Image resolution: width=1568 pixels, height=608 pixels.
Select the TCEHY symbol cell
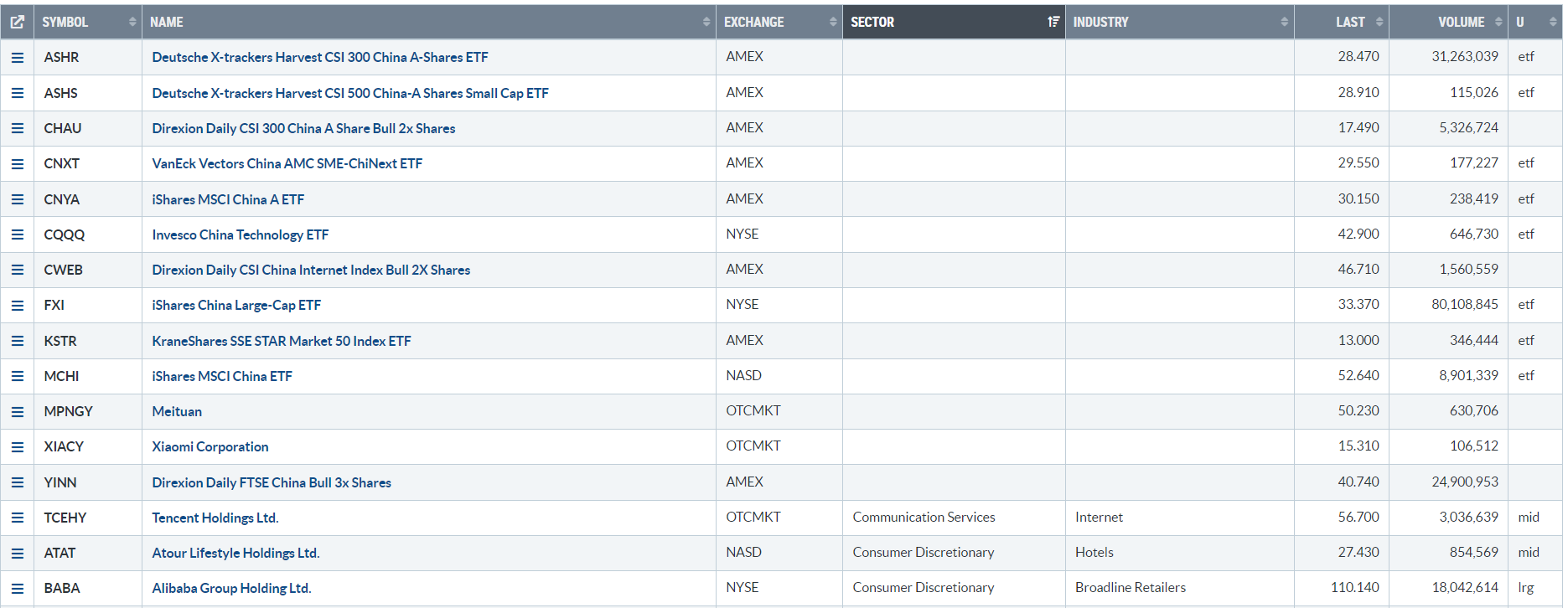pyautogui.click(x=88, y=518)
